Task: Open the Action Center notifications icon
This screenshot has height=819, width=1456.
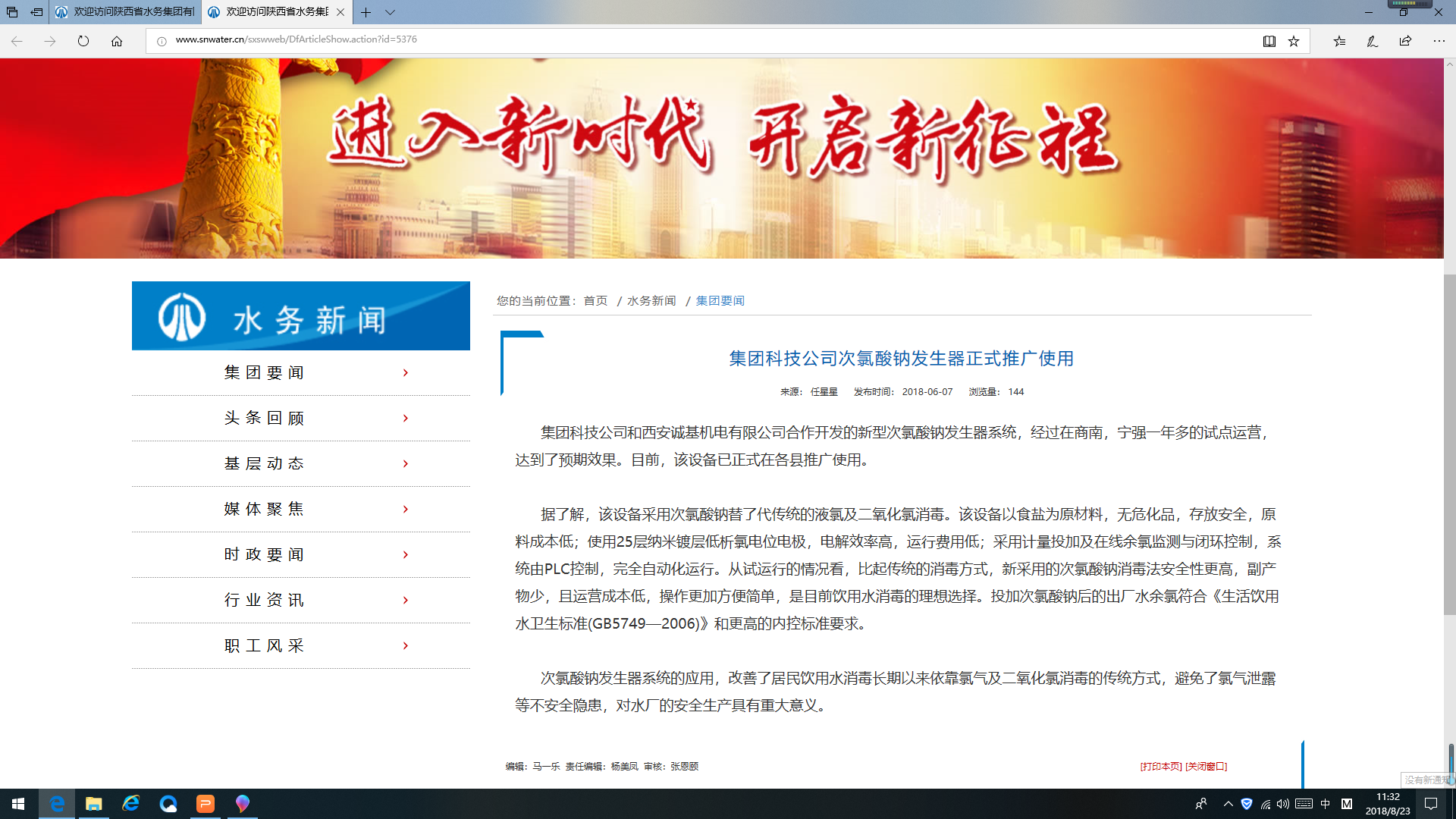Action: (x=1431, y=804)
